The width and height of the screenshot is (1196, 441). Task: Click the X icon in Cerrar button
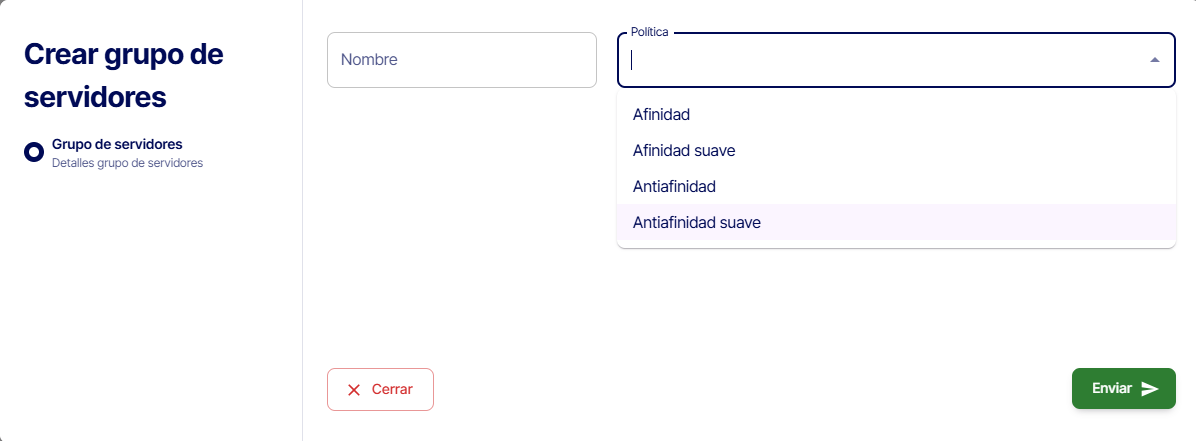click(353, 390)
